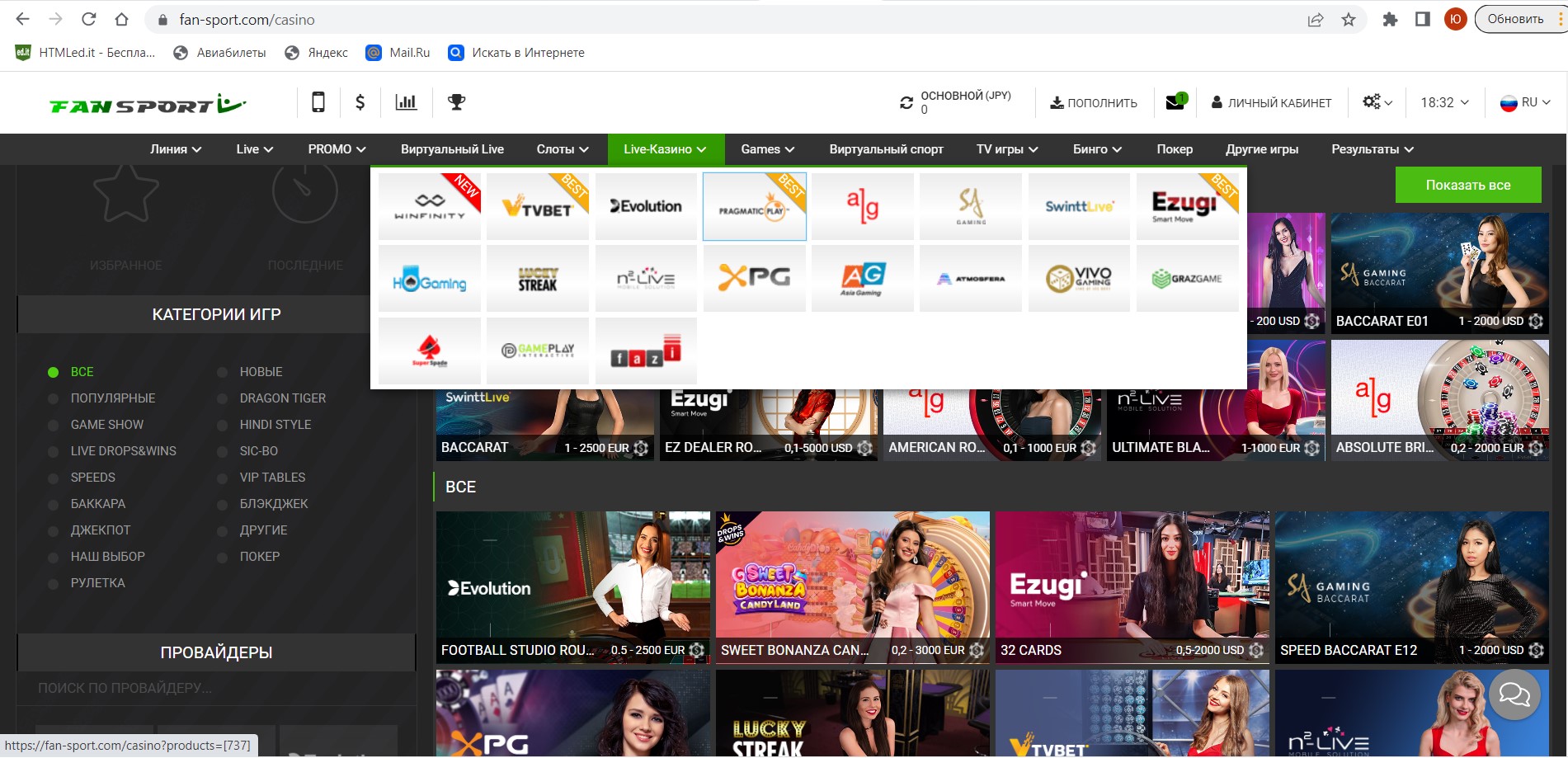Open the messages envelope icon
Image resolution: width=1568 pixels, height=758 pixels.
point(1175,102)
